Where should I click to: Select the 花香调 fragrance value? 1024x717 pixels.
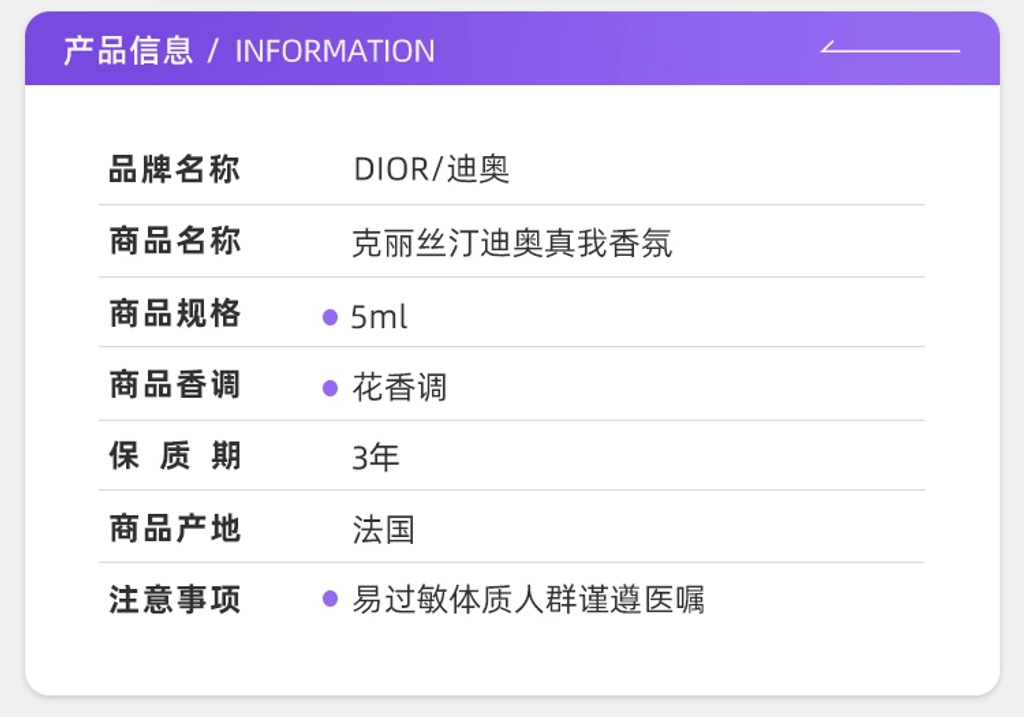pos(399,388)
